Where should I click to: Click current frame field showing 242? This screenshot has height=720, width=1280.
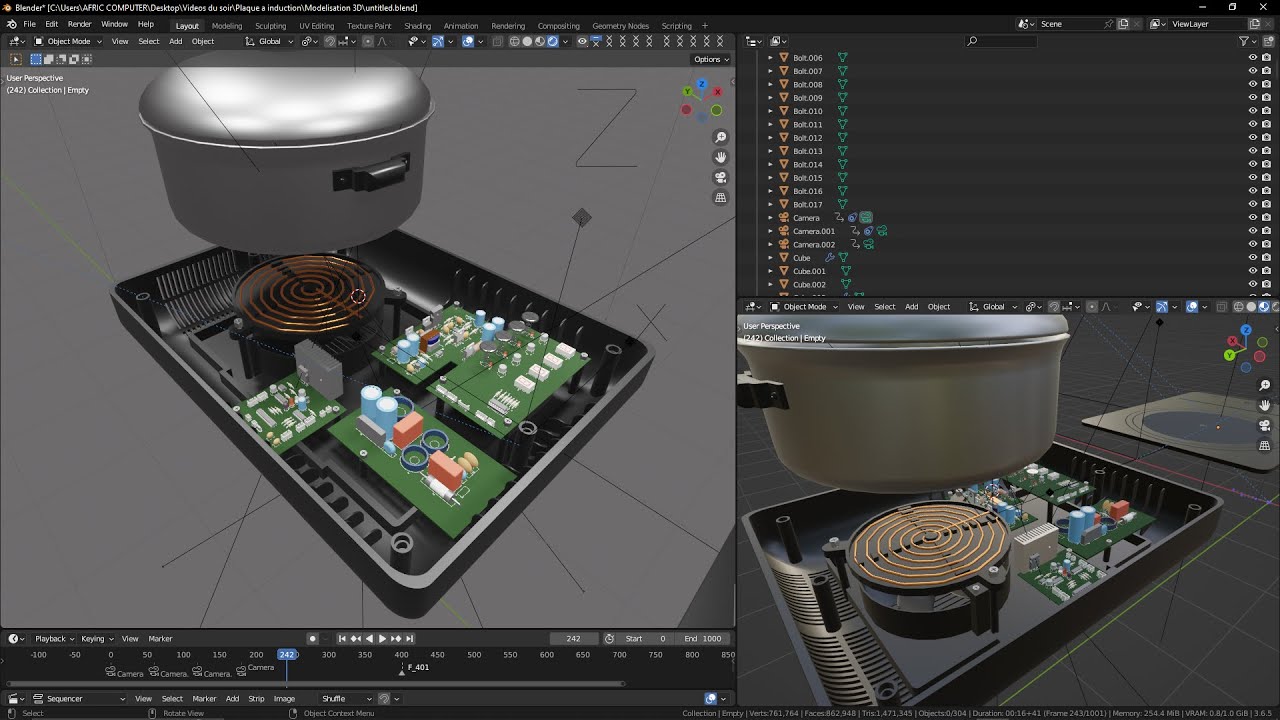[573, 638]
